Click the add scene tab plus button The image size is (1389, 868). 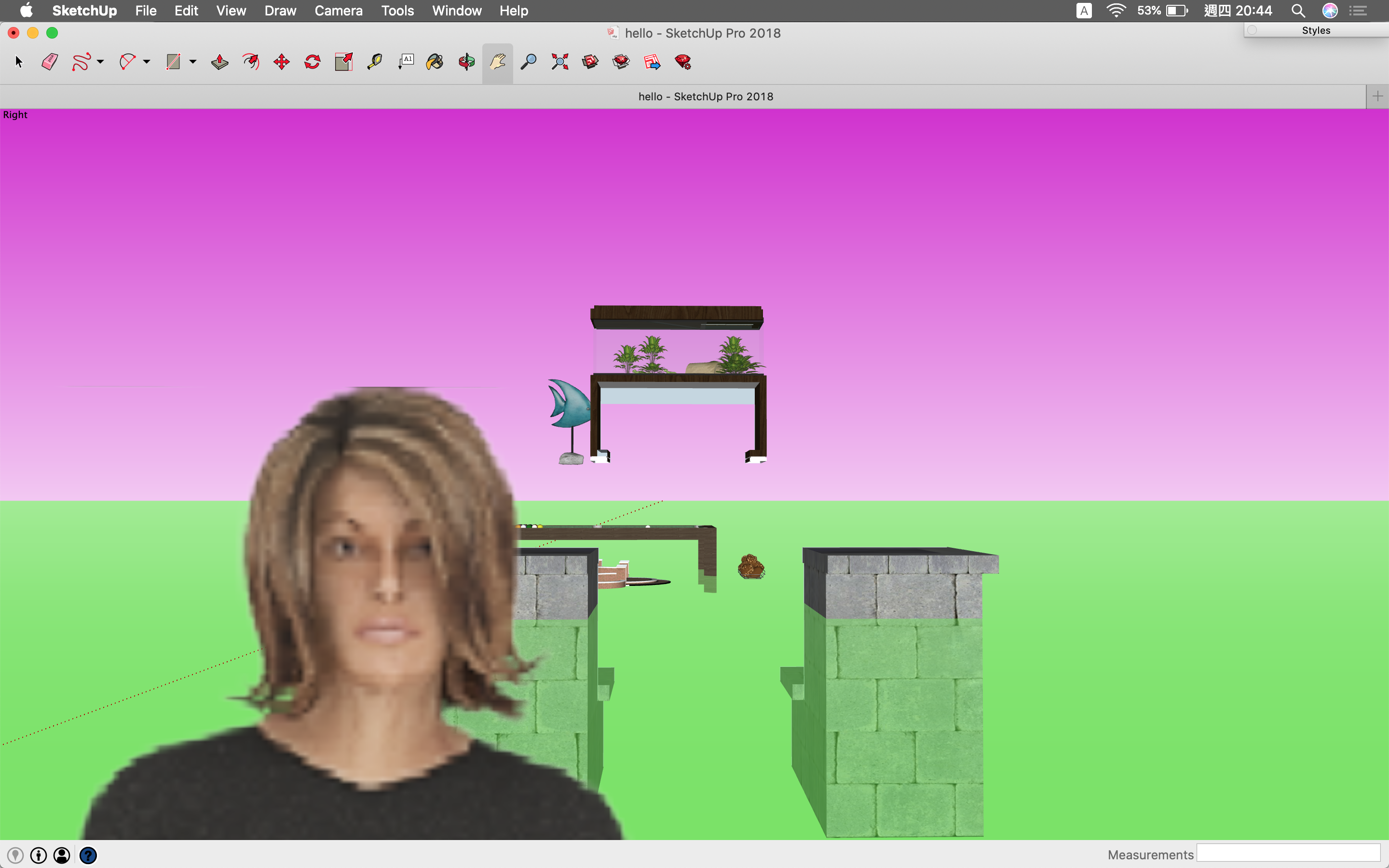tap(1377, 96)
